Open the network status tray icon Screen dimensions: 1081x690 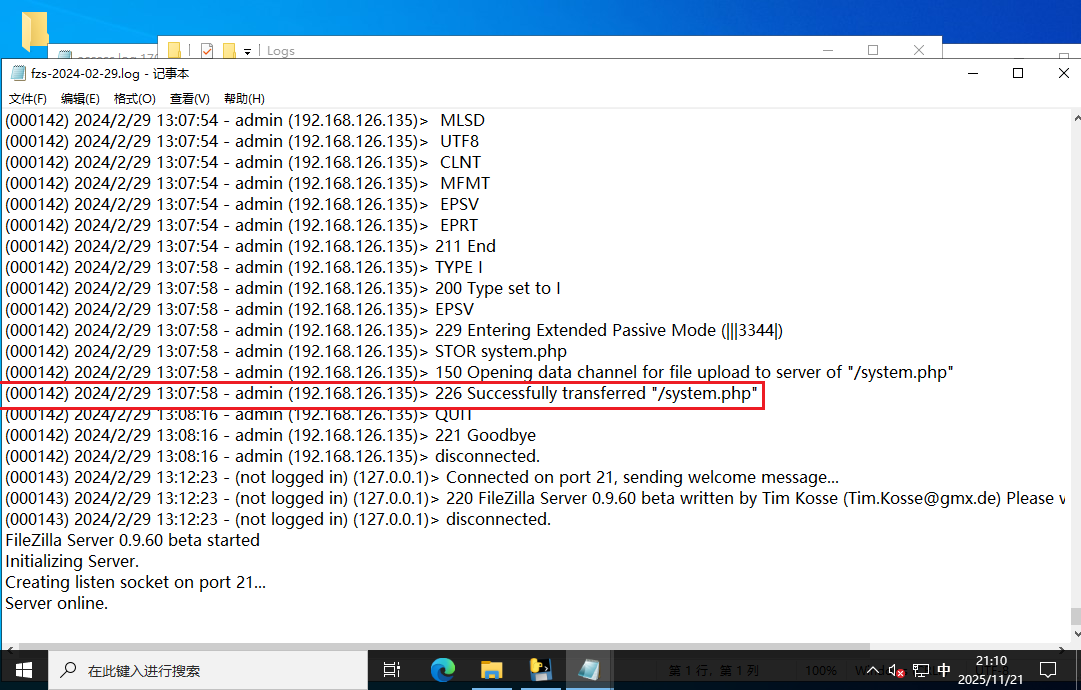click(920, 670)
